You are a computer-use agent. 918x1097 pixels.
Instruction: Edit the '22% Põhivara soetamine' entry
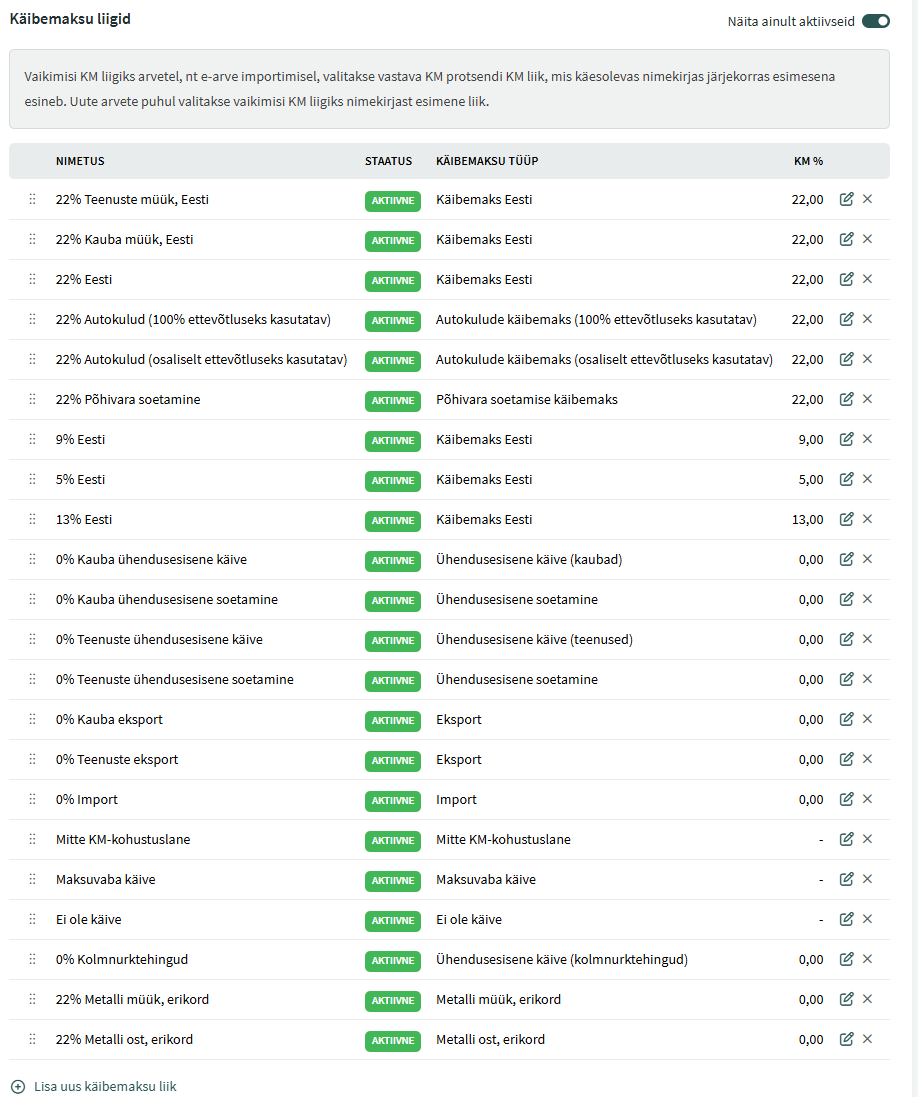click(846, 399)
